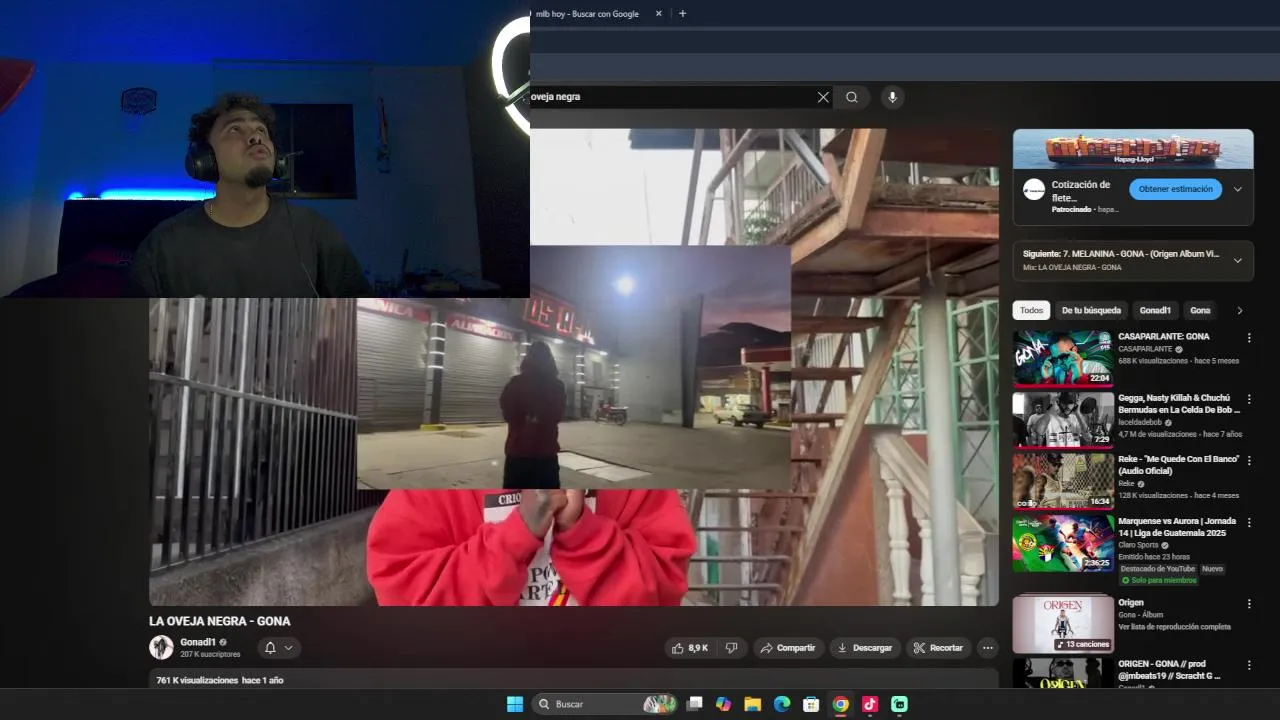Viewport: 1280px width, 720px height.
Task: Open Windows Start menu
Action: coord(515,704)
